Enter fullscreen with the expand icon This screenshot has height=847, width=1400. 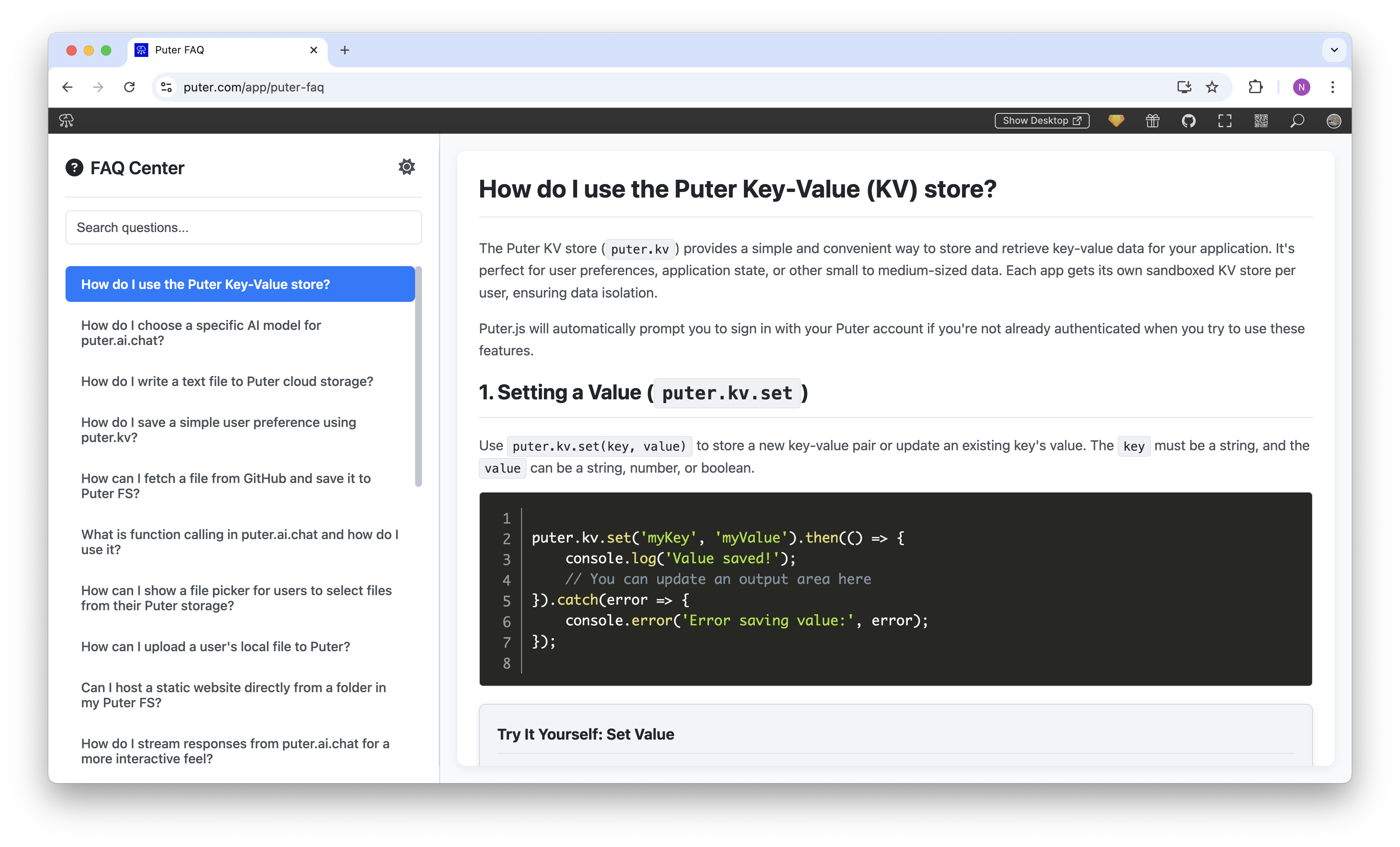[1225, 120]
